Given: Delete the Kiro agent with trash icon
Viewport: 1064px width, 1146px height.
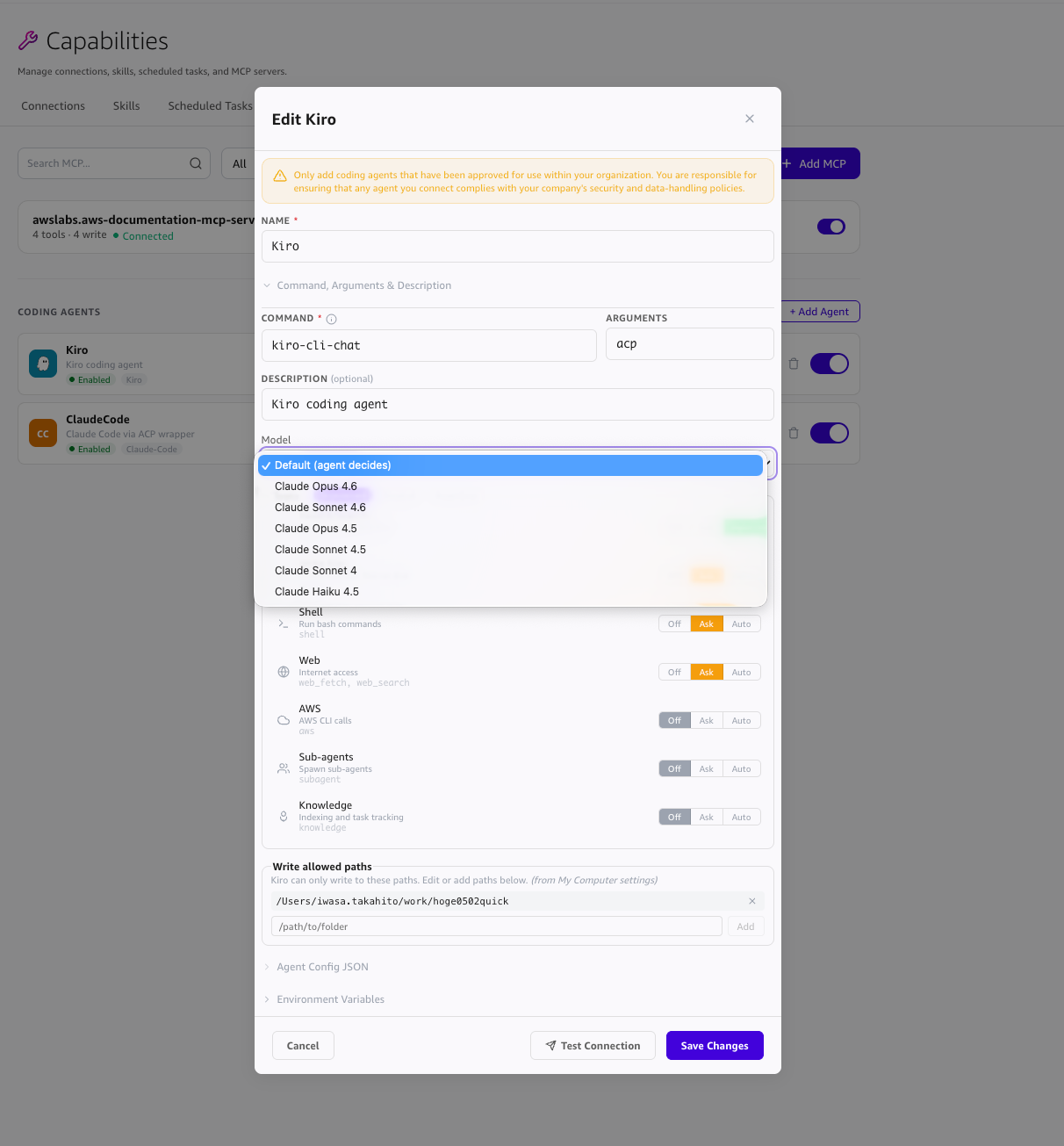Looking at the screenshot, I should pyautogui.click(x=794, y=364).
